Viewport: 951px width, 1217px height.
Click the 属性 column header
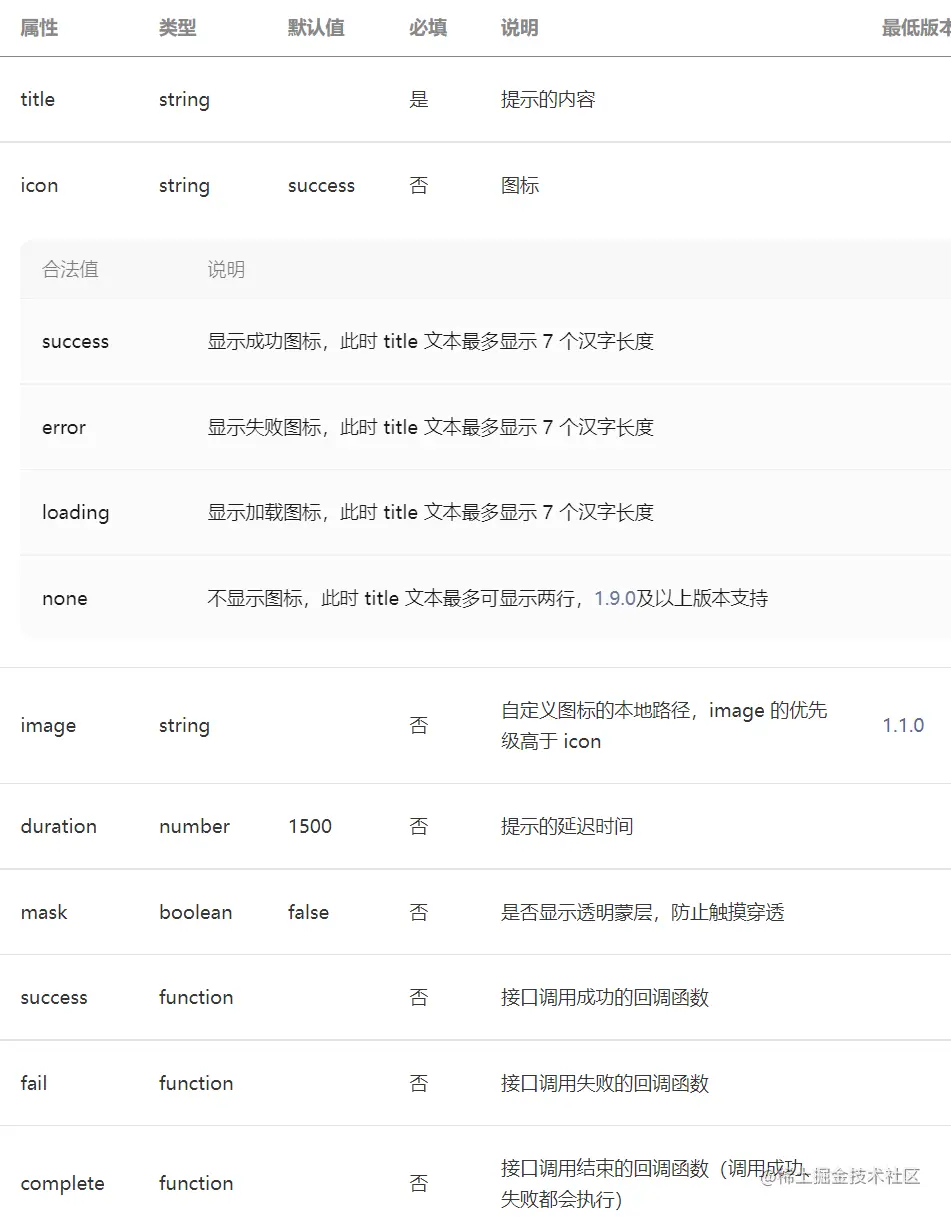pyautogui.click(x=39, y=28)
